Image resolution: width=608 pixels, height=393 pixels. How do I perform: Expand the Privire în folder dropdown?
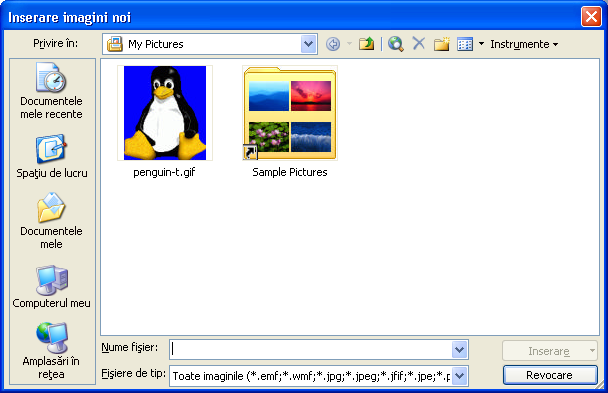coord(309,44)
